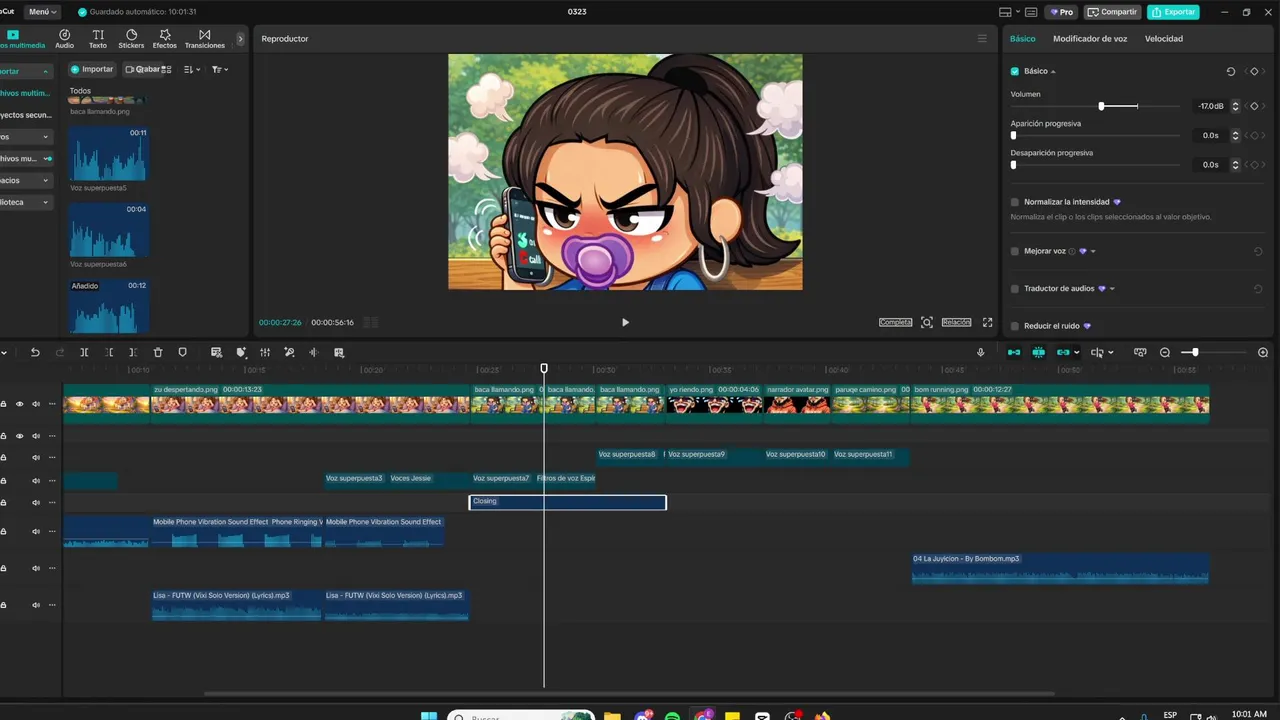
Task: Open the Menú dropdown
Action: coord(42,12)
